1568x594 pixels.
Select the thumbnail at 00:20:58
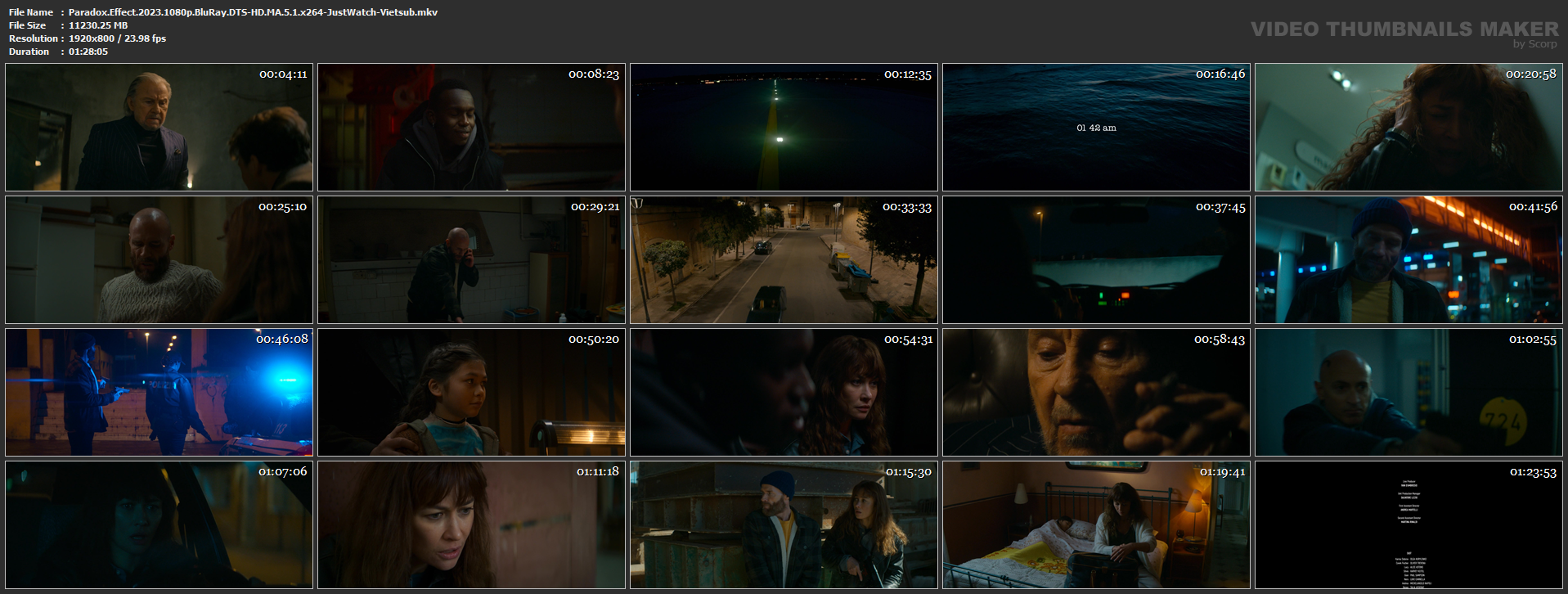[1409, 127]
